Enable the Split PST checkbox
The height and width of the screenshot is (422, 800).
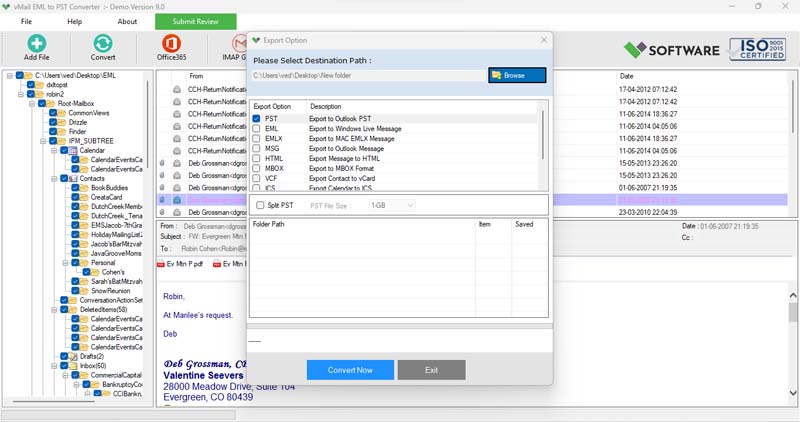[x=260, y=205]
